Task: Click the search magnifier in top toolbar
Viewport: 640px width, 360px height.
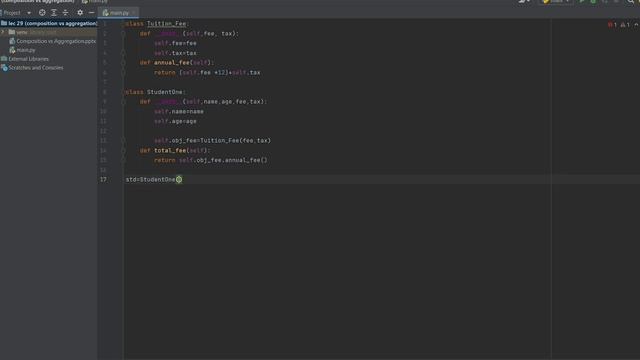Action: tap(631, 2)
